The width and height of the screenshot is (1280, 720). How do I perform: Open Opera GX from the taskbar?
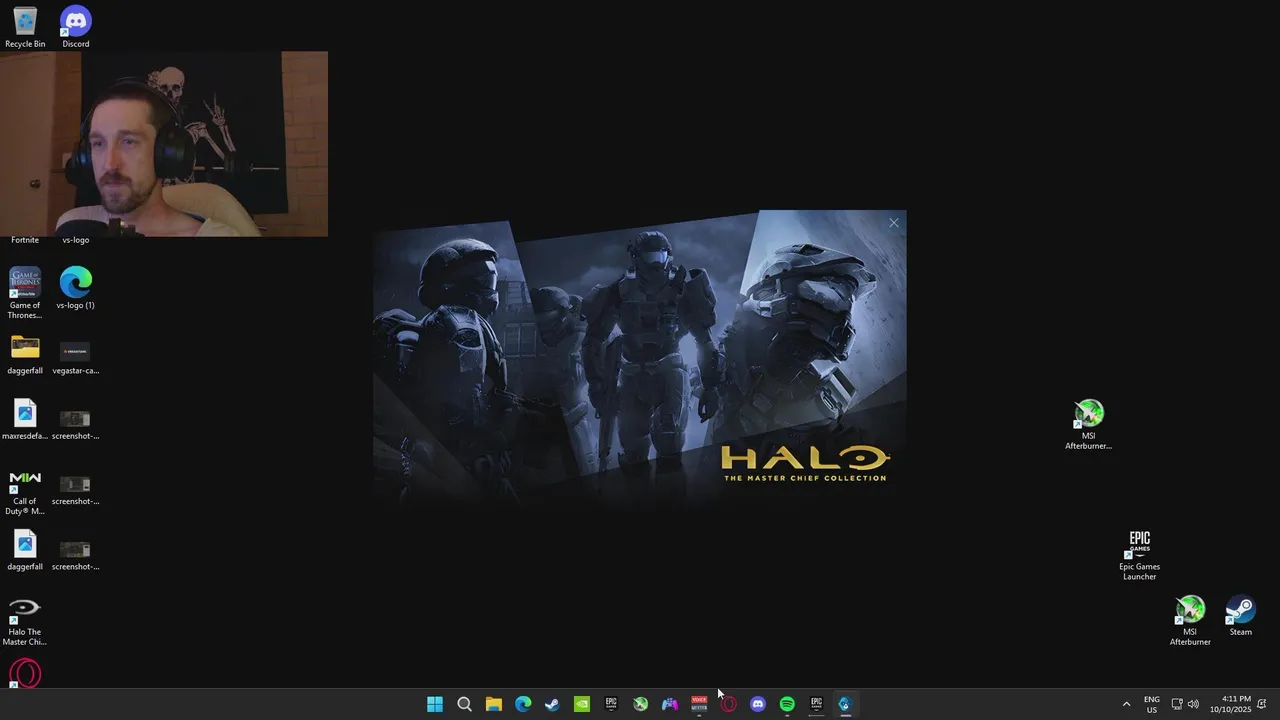click(x=729, y=704)
